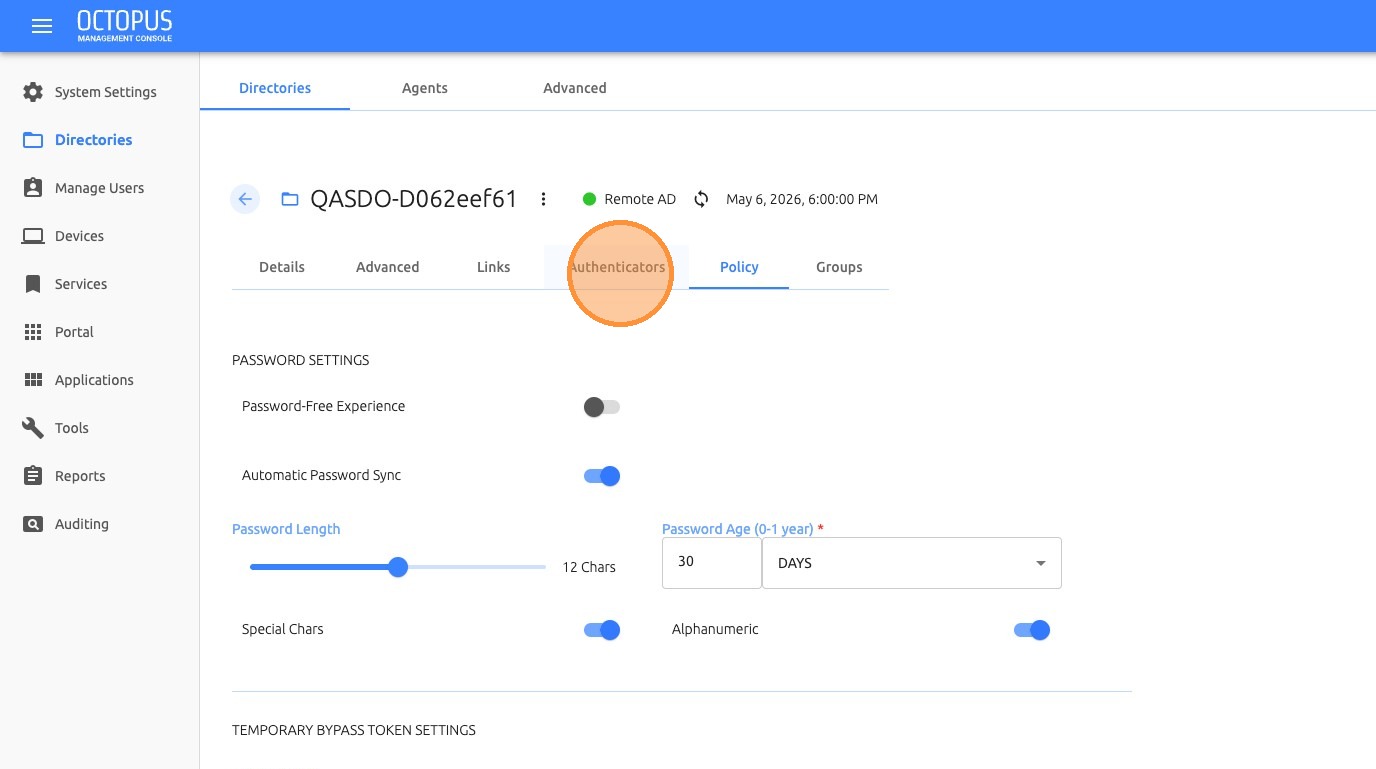Open the Reports section label

80,476
